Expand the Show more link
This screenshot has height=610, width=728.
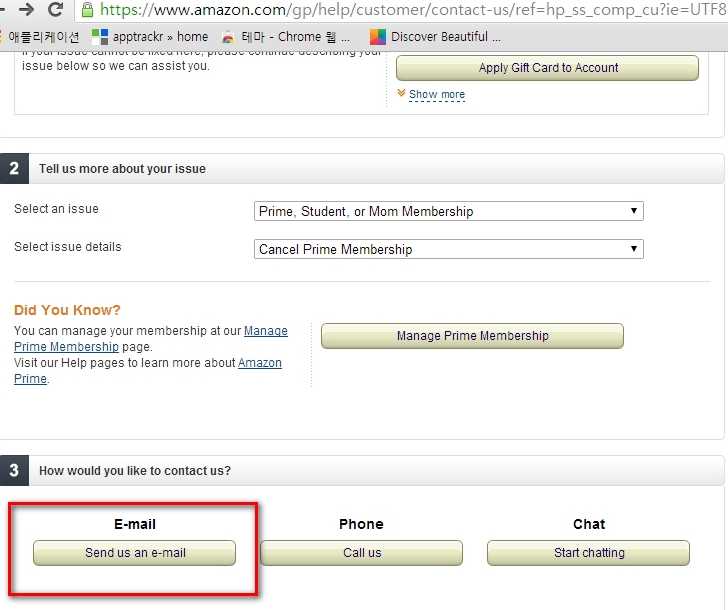[x=436, y=94]
